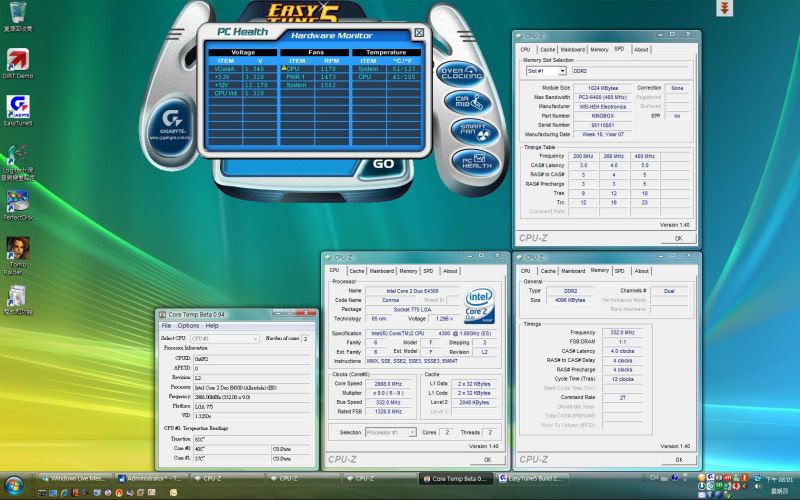Select the About tab in the Memory CPU-Z window
The height and width of the screenshot is (500, 800).
(641, 271)
